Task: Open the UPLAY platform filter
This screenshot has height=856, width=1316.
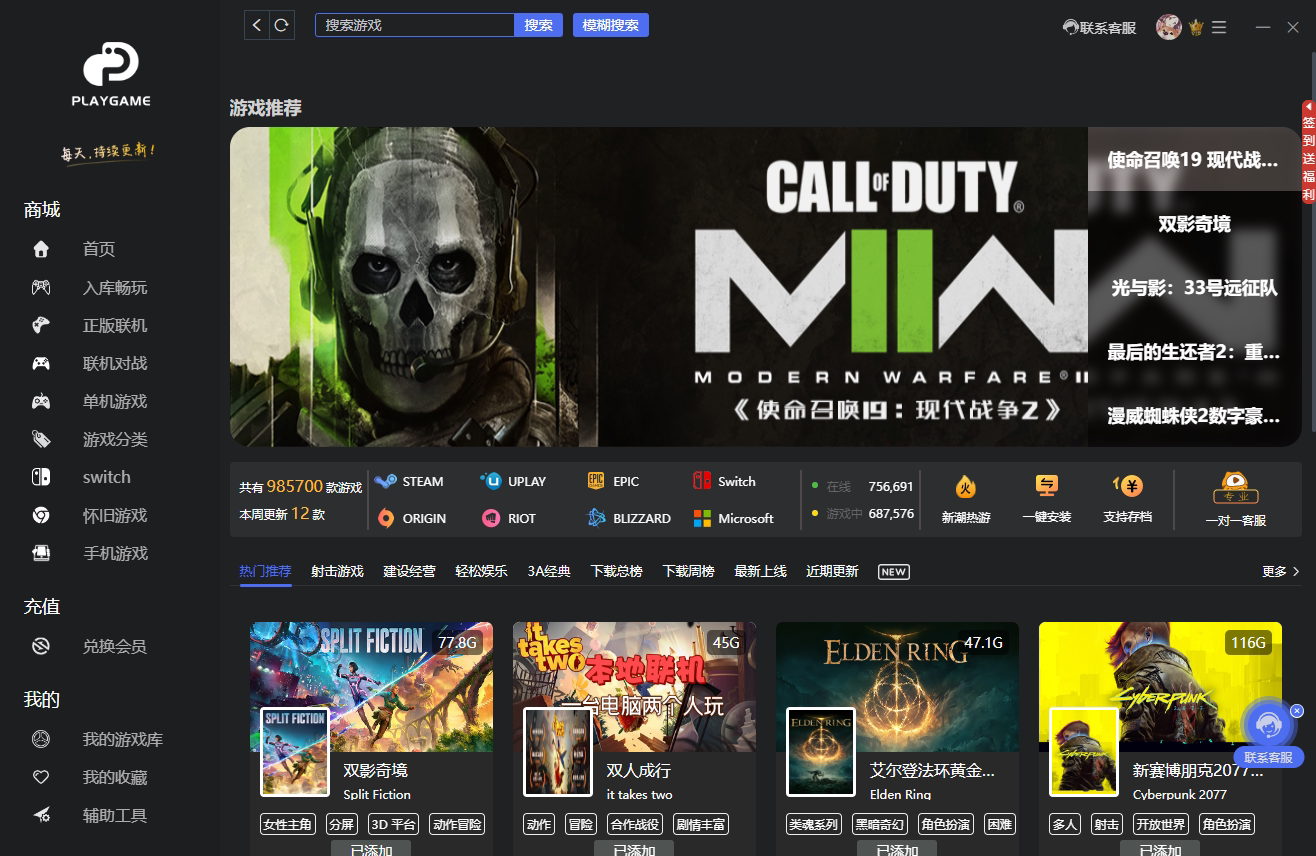Action: (513, 481)
